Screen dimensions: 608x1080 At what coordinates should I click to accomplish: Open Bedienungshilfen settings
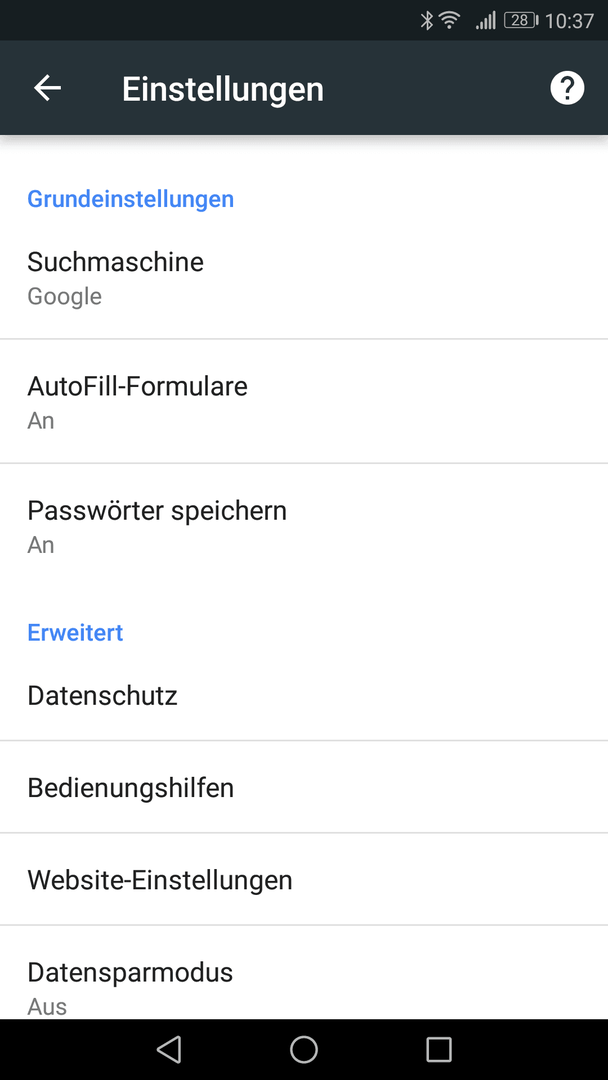304,787
